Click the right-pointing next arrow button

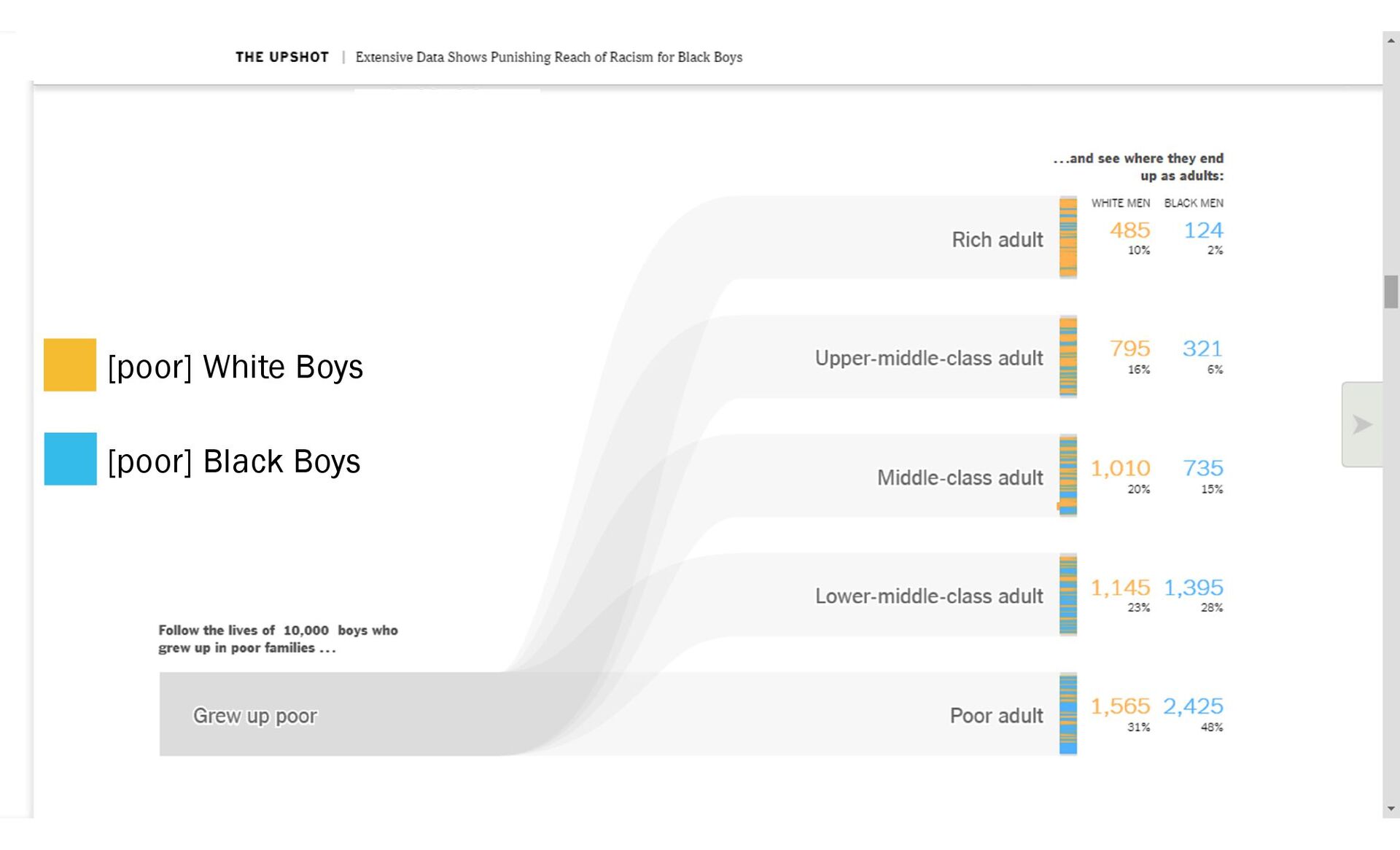point(1361,424)
